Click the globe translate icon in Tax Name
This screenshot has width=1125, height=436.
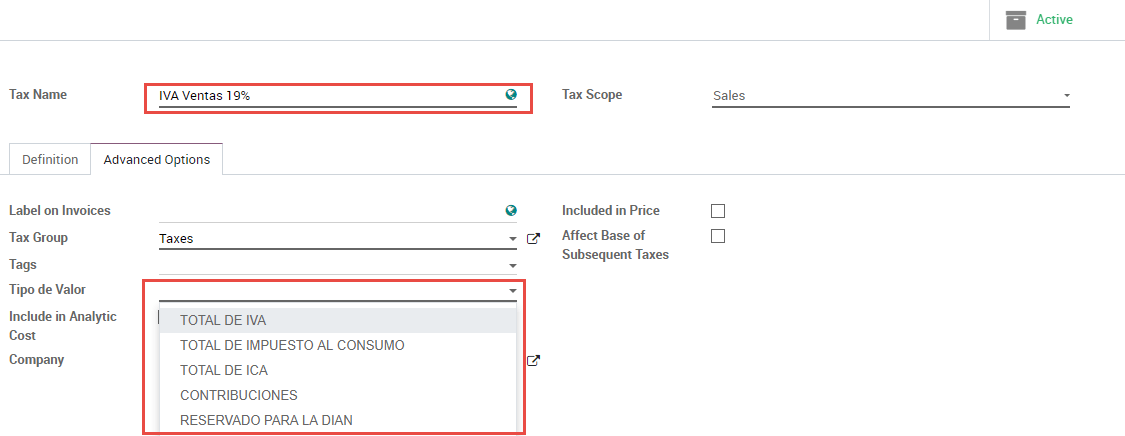[511, 95]
